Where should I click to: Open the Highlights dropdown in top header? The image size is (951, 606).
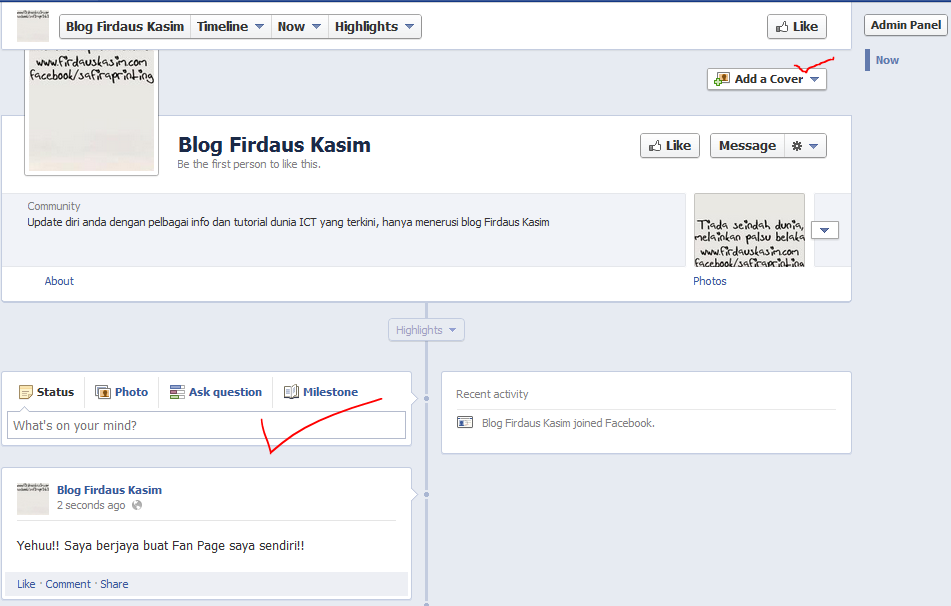tap(374, 27)
